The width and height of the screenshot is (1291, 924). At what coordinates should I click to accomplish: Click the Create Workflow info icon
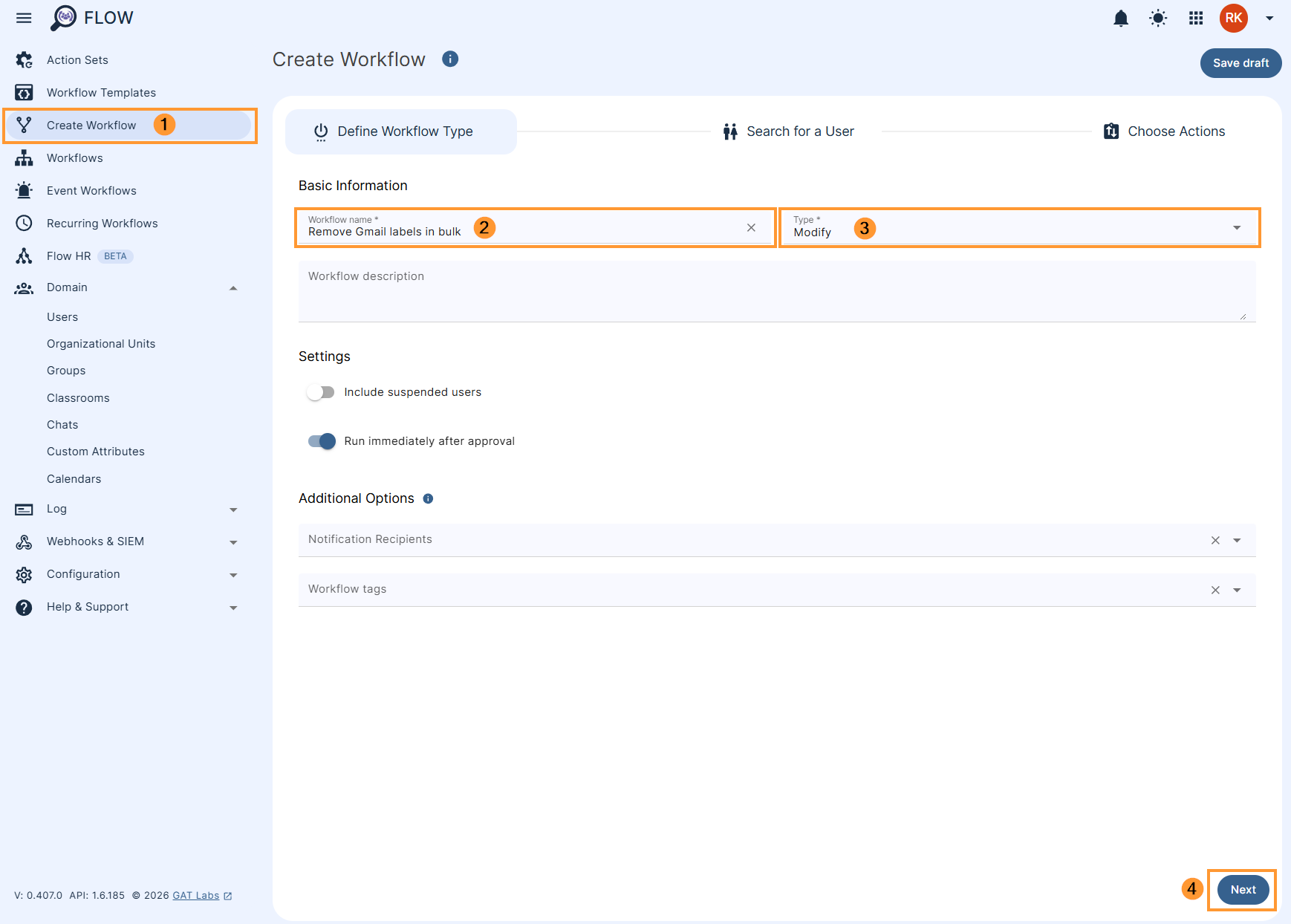pos(450,59)
